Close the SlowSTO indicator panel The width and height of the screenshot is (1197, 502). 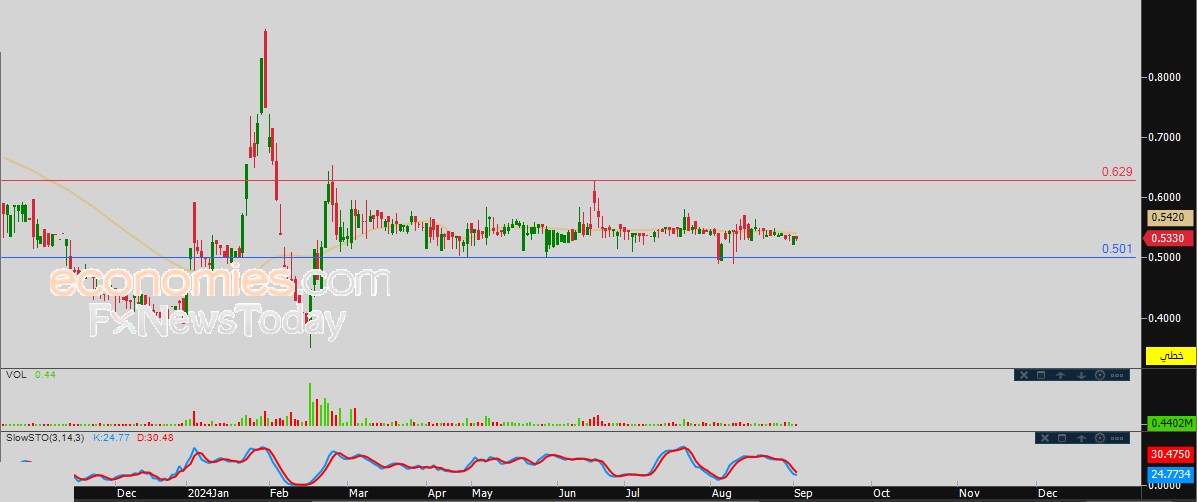(1044, 438)
